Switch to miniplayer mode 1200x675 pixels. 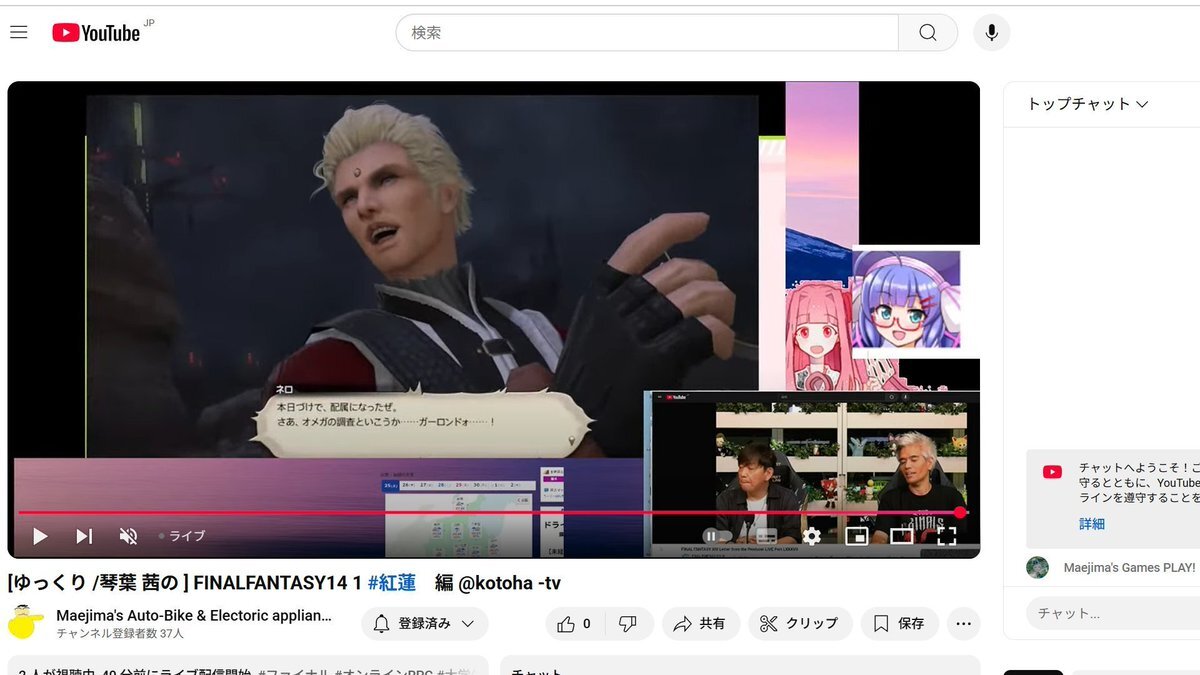click(x=857, y=536)
